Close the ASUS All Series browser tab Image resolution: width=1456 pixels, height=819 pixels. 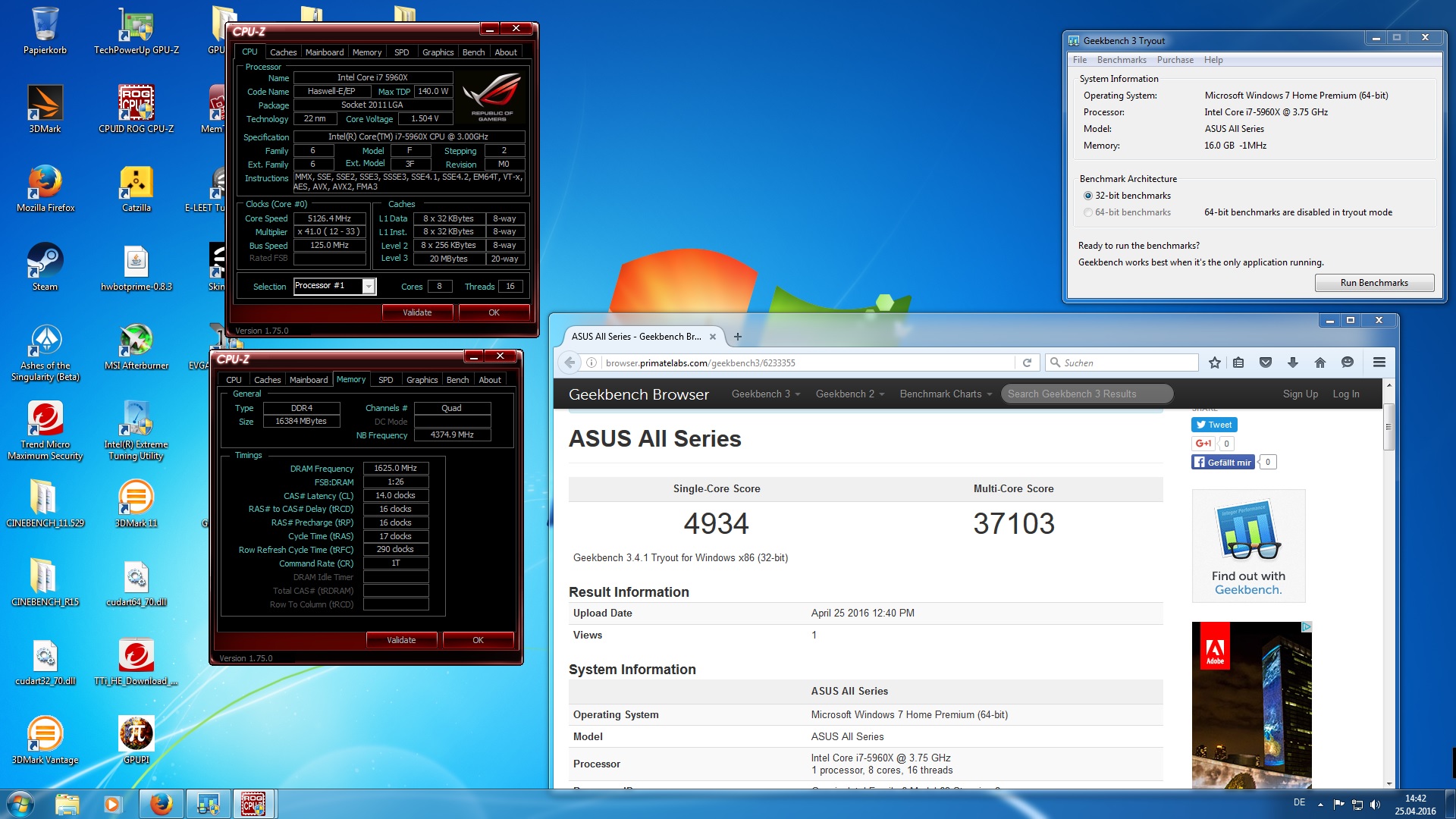[713, 337]
